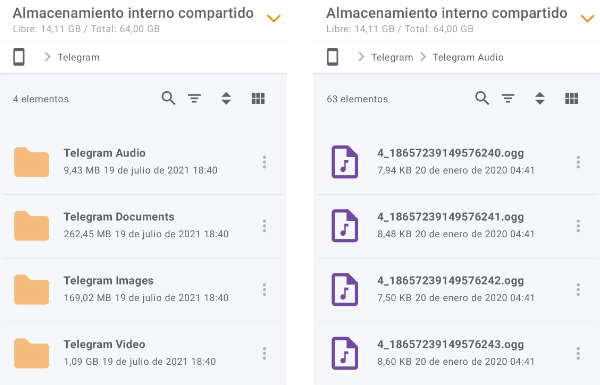The image size is (600, 385).
Task: Open file name 4_18657239149576241.ogg
Action: [x=450, y=217]
